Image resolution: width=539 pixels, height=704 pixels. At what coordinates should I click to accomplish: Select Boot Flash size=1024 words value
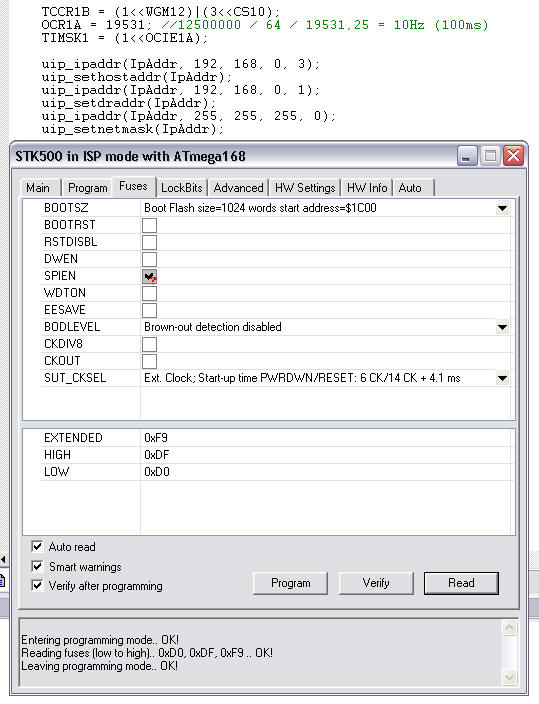pos(260,208)
